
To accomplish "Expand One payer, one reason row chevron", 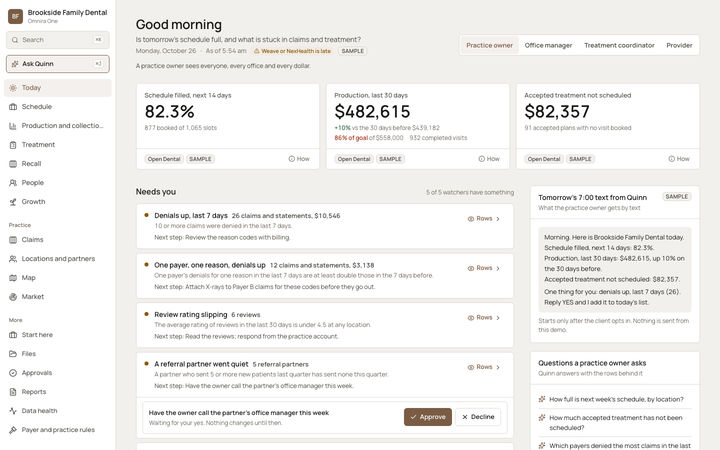I will pos(498,269).
